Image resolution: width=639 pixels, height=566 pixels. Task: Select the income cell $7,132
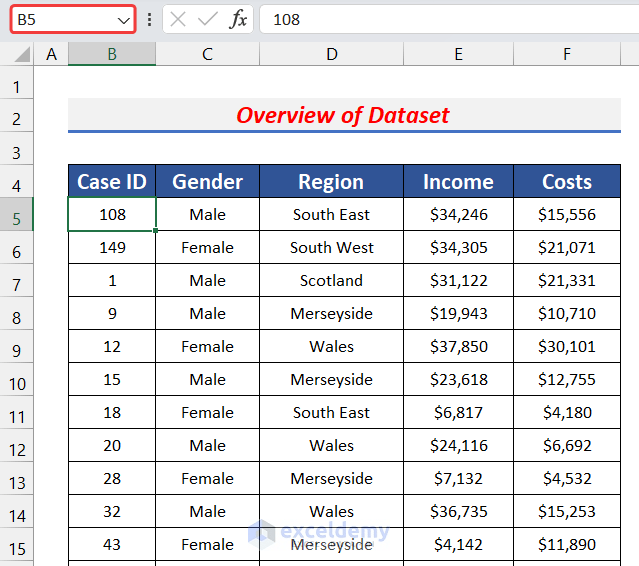click(x=458, y=478)
